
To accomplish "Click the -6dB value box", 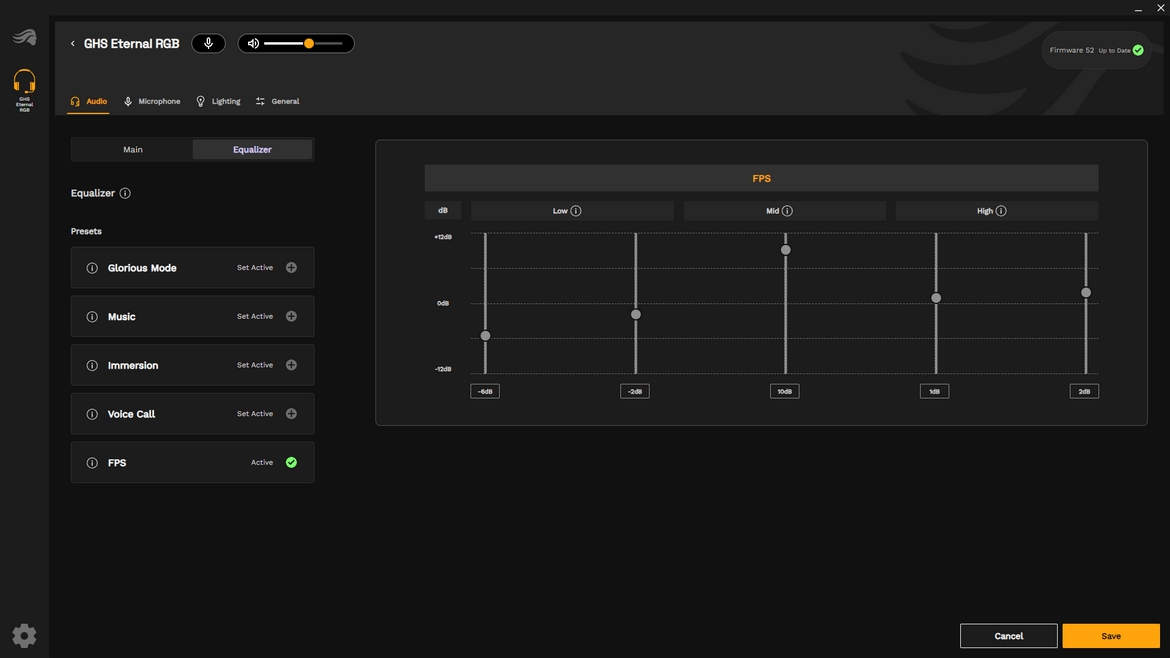I will coord(485,391).
